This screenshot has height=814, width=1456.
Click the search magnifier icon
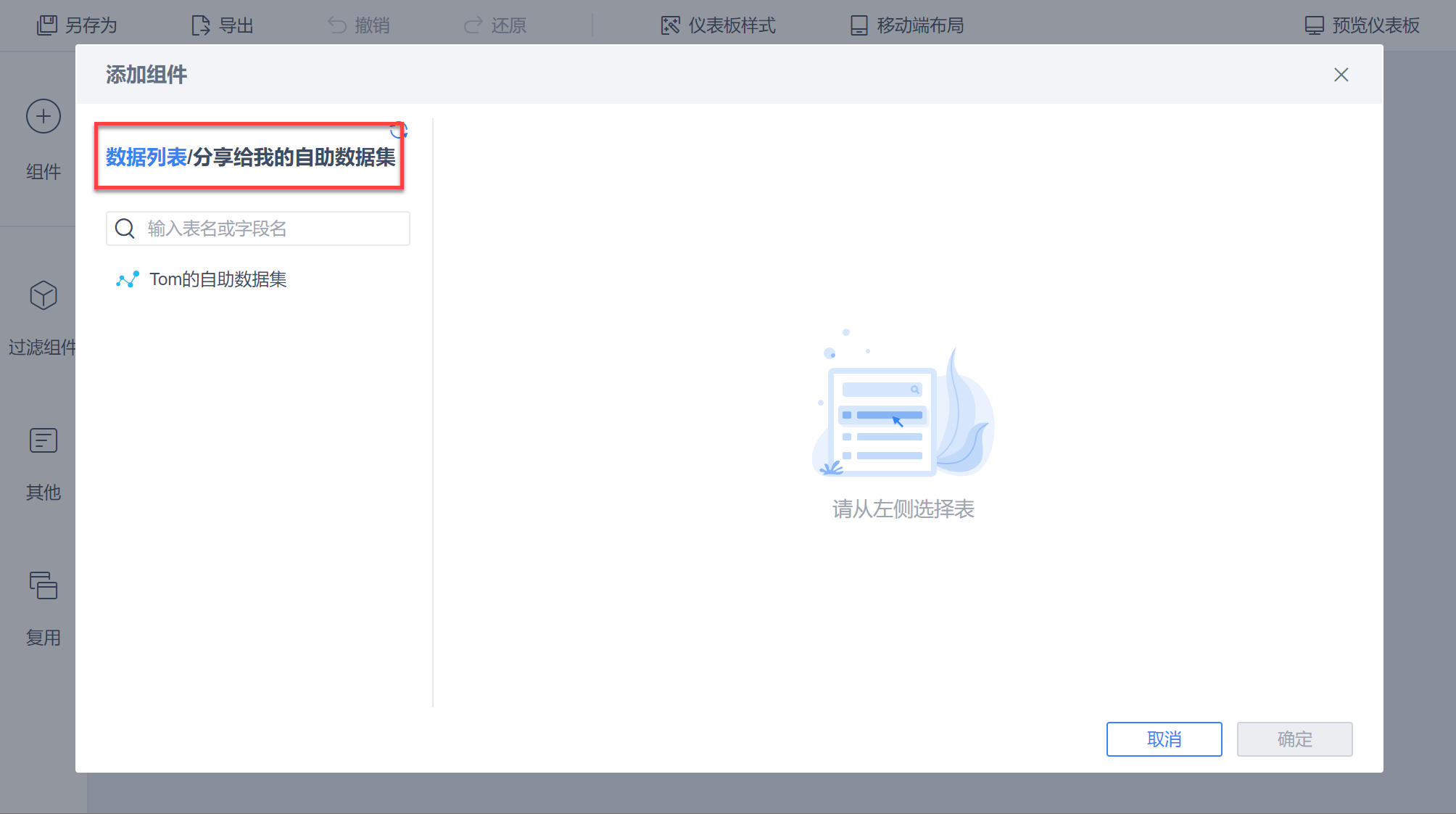[125, 229]
